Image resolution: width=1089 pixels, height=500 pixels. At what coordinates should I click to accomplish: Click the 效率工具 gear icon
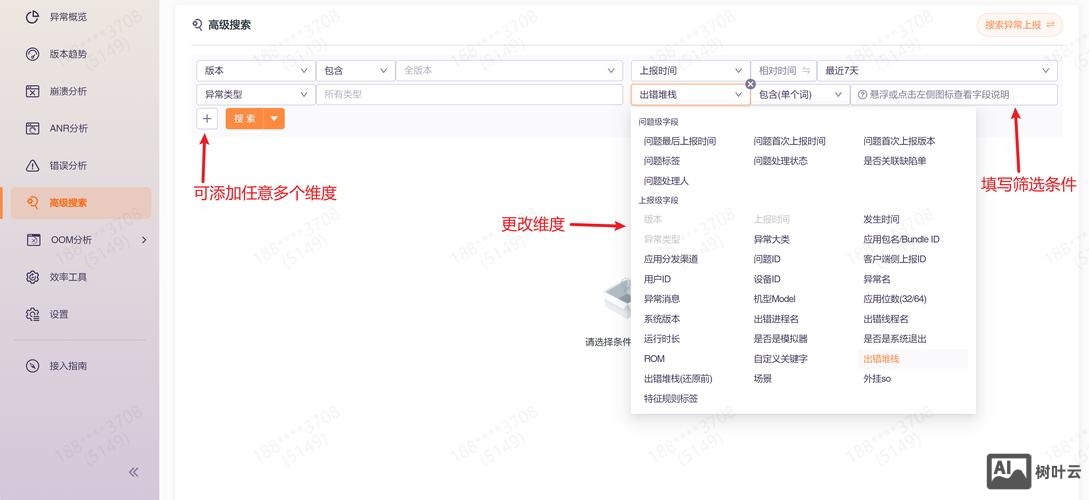coord(32,277)
